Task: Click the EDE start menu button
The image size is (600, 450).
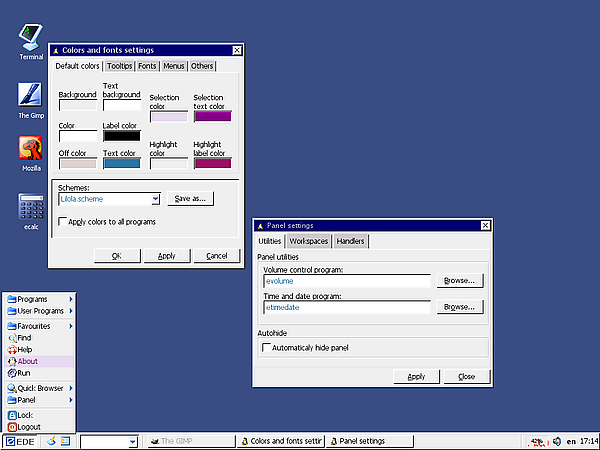Action: click(x=21, y=441)
